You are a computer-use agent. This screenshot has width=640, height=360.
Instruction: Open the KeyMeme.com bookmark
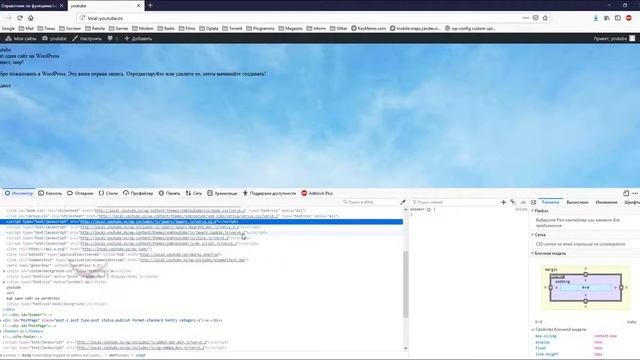(369, 29)
